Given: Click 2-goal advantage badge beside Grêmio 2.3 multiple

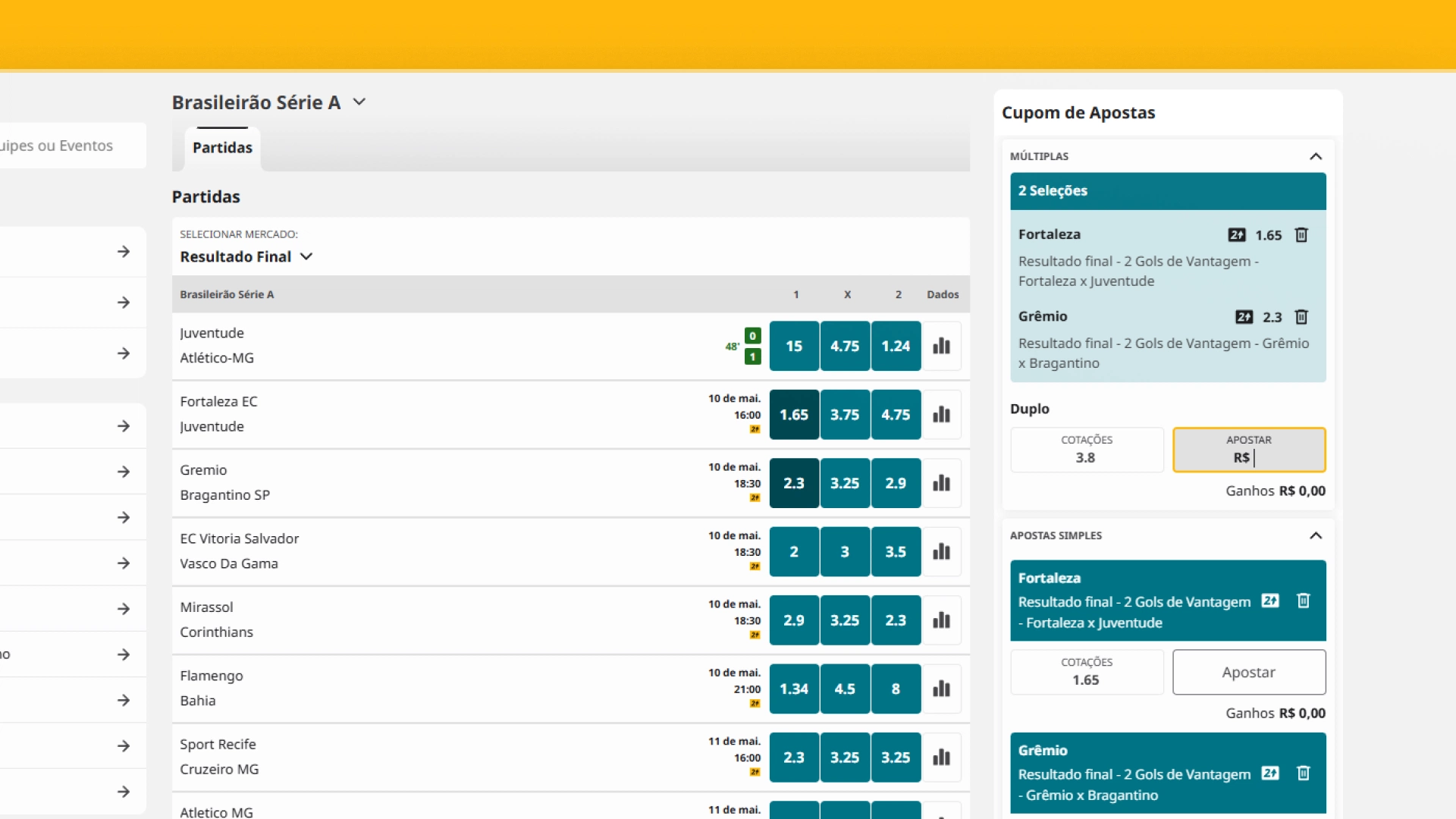Looking at the screenshot, I should [x=1244, y=317].
